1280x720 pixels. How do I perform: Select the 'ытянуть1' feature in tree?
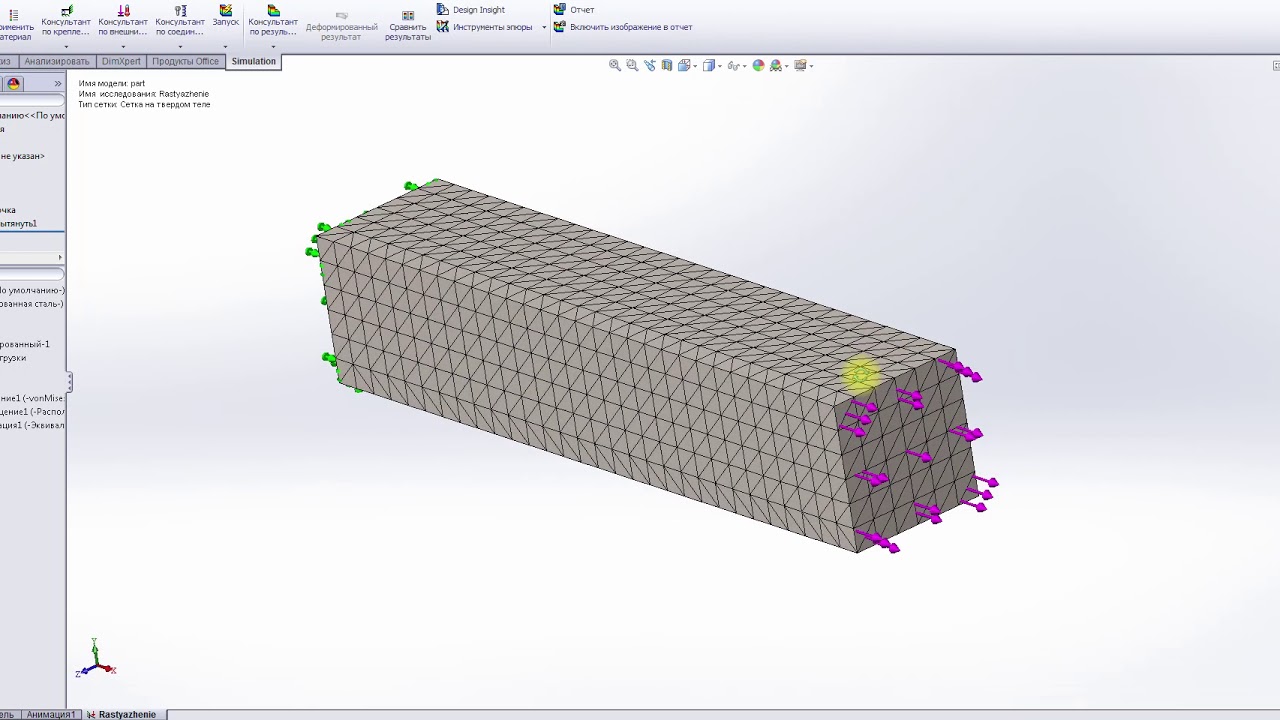18,224
